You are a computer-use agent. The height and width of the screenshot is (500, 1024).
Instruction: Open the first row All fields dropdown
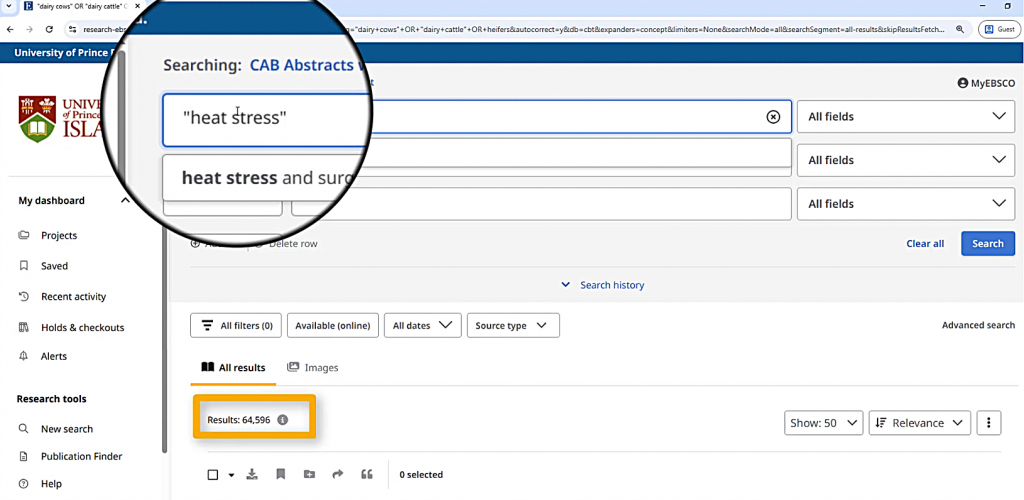904,117
